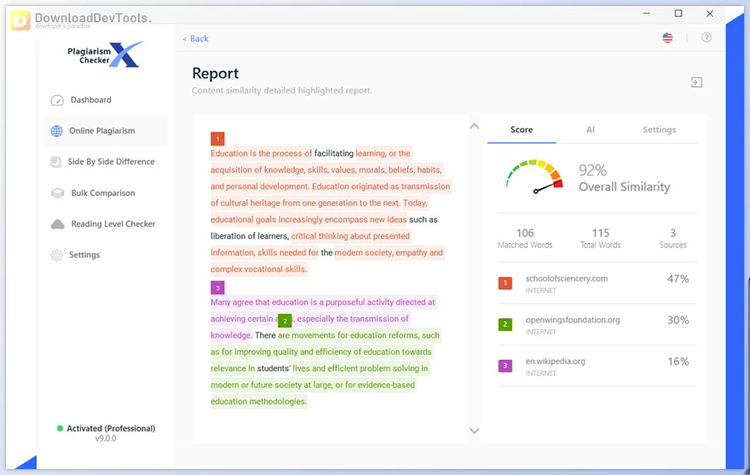750x475 pixels.
Task: Click the green phrase 'education methodologies.'
Action: 258,401
